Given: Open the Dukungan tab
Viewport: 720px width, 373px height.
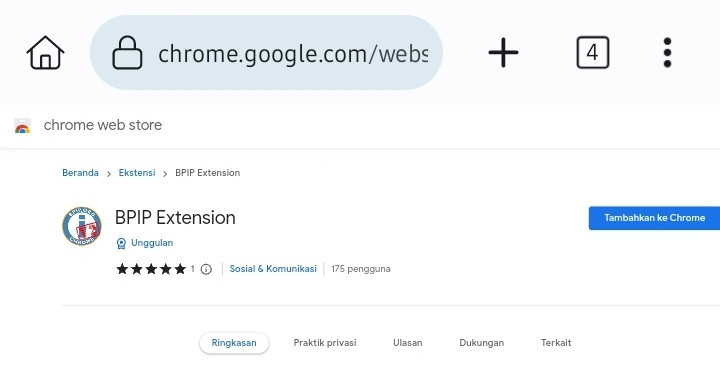Looking at the screenshot, I should pyautogui.click(x=481, y=343).
